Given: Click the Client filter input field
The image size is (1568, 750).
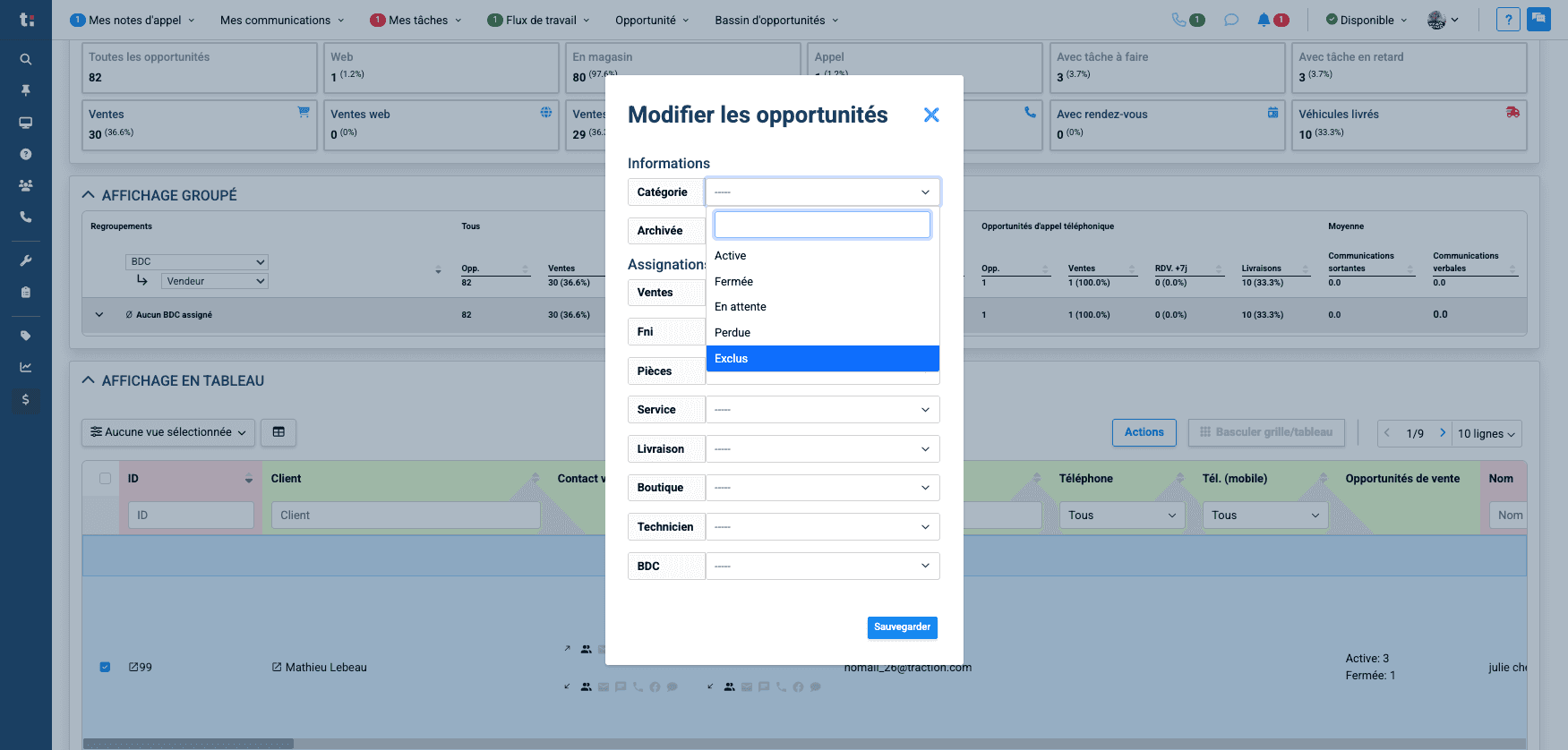Looking at the screenshot, I should click(406, 516).
